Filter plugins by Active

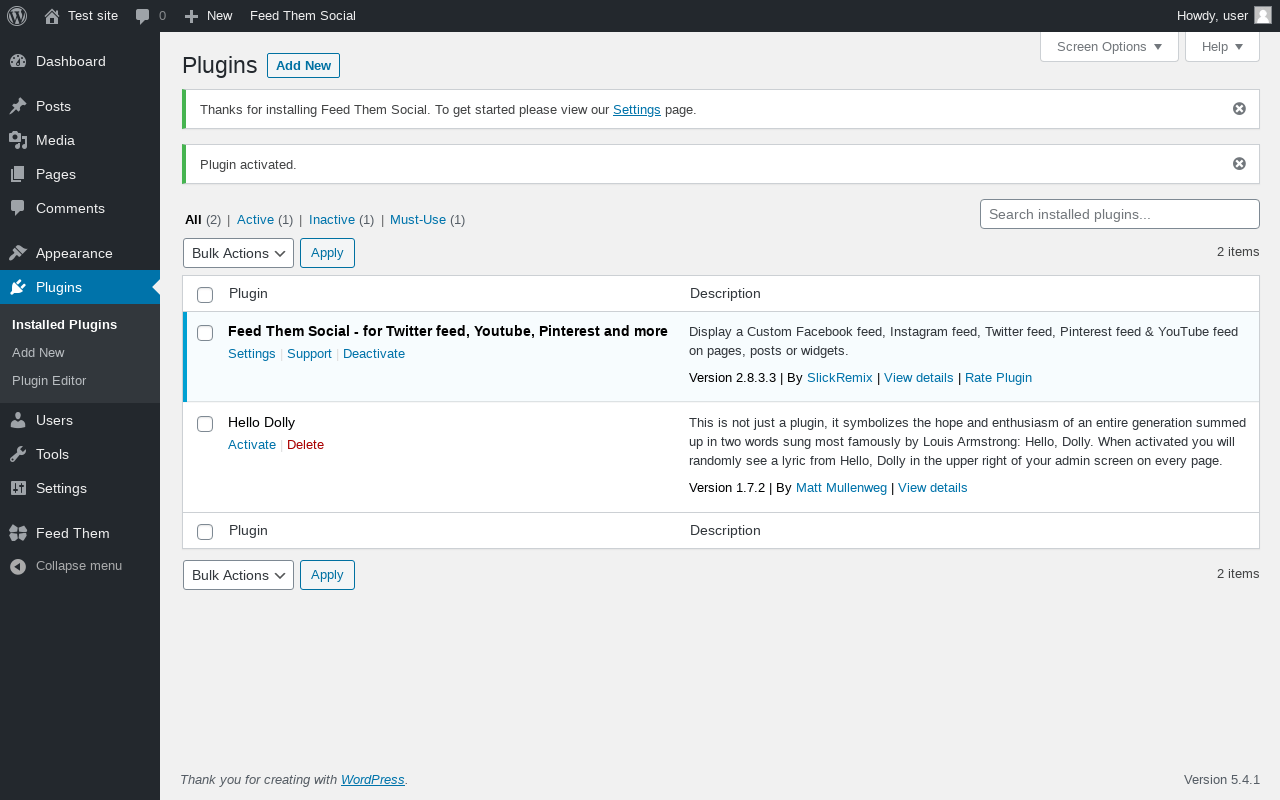click(x=255, y=220)
